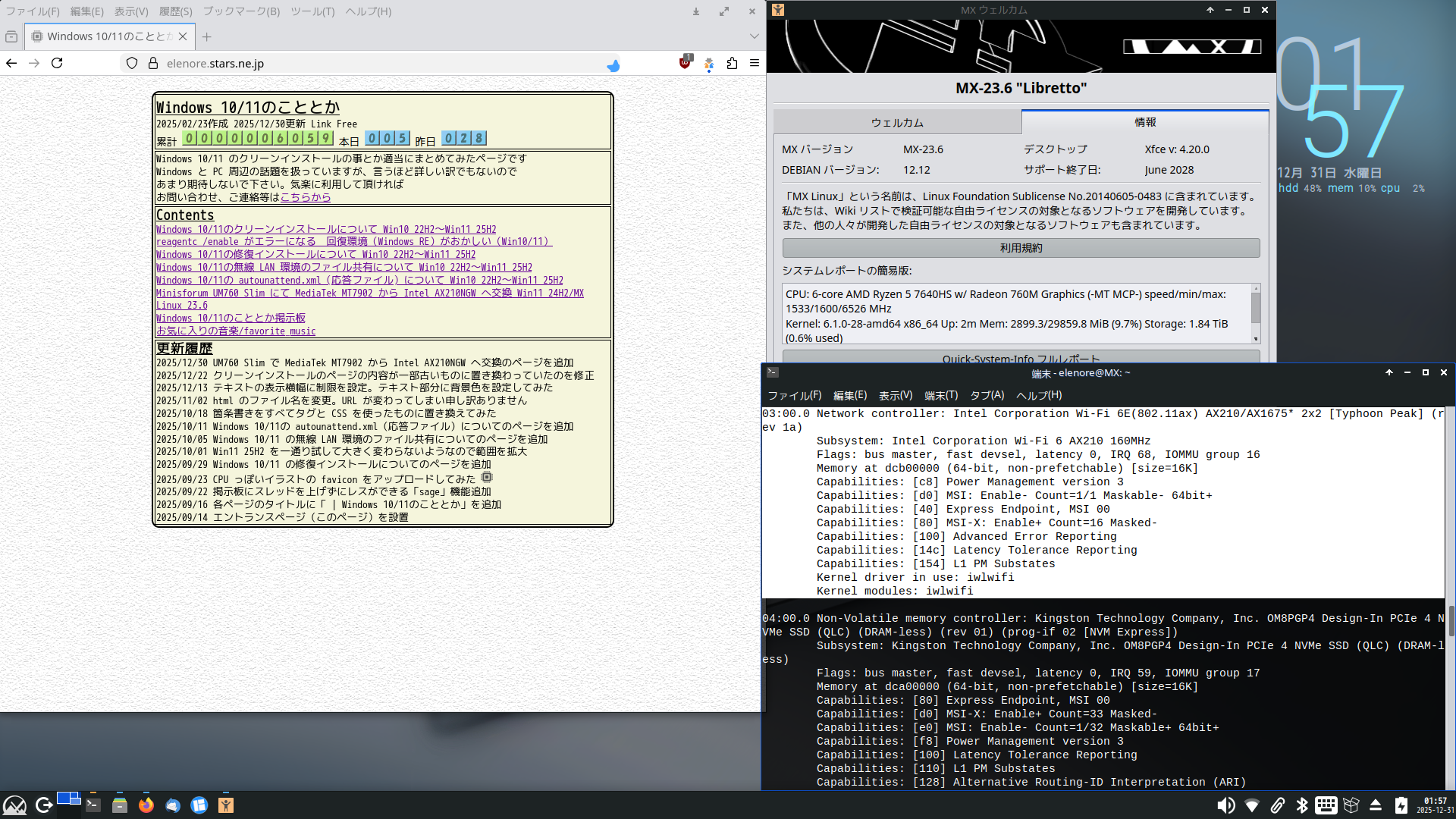Open the 端末(T) menu in the terminal
The image size is (1456, 819).
[x=940, y=395]
